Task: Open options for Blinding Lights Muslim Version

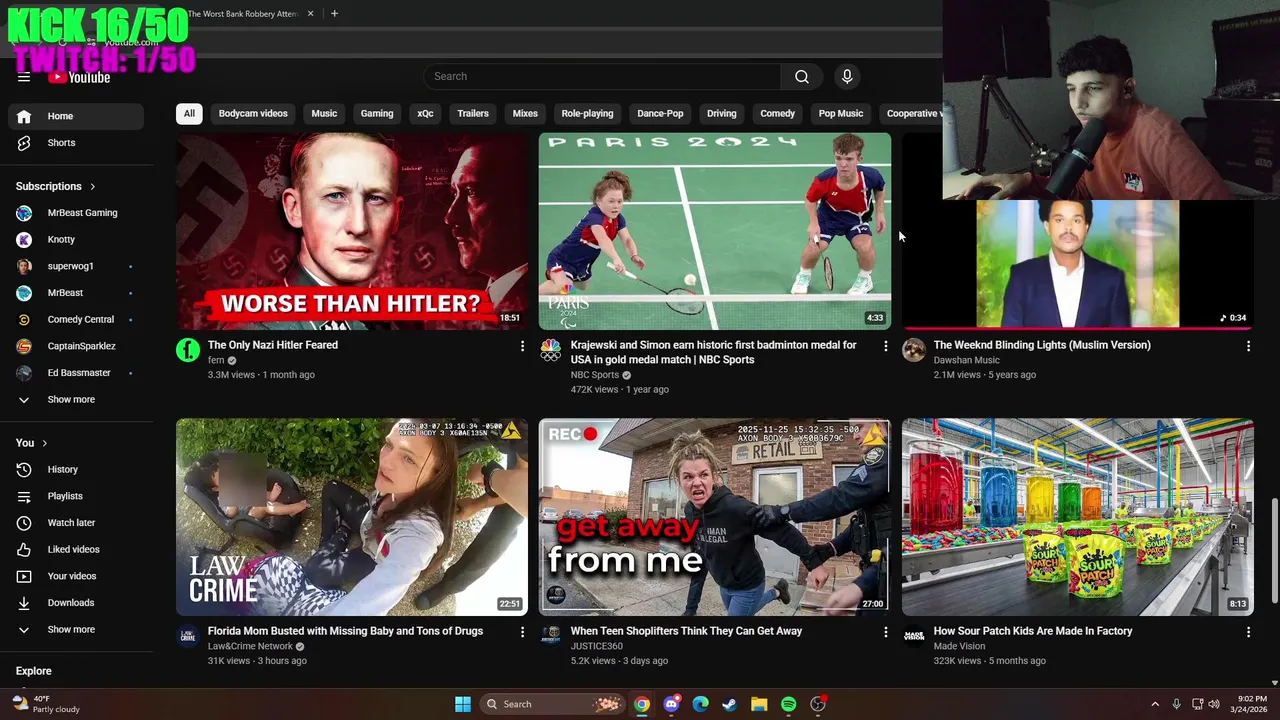Action: [x=1248, y=346]
